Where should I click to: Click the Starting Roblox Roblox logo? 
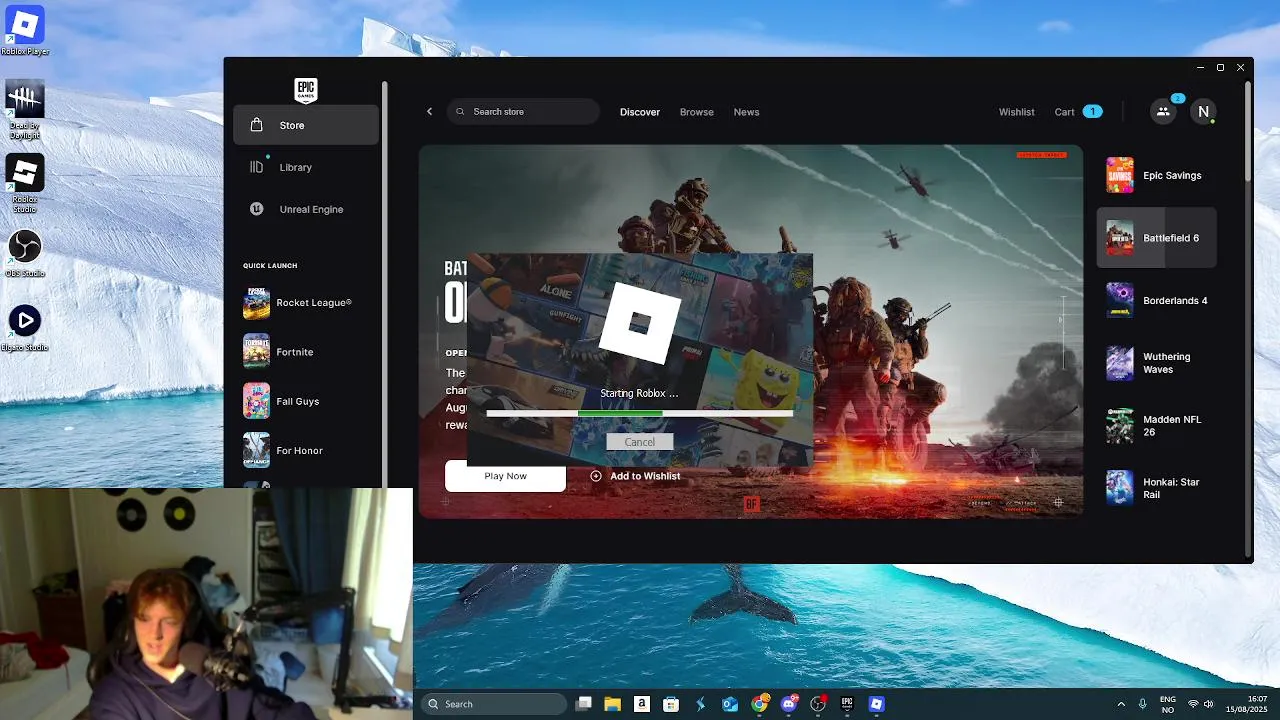tap(640, 323)
